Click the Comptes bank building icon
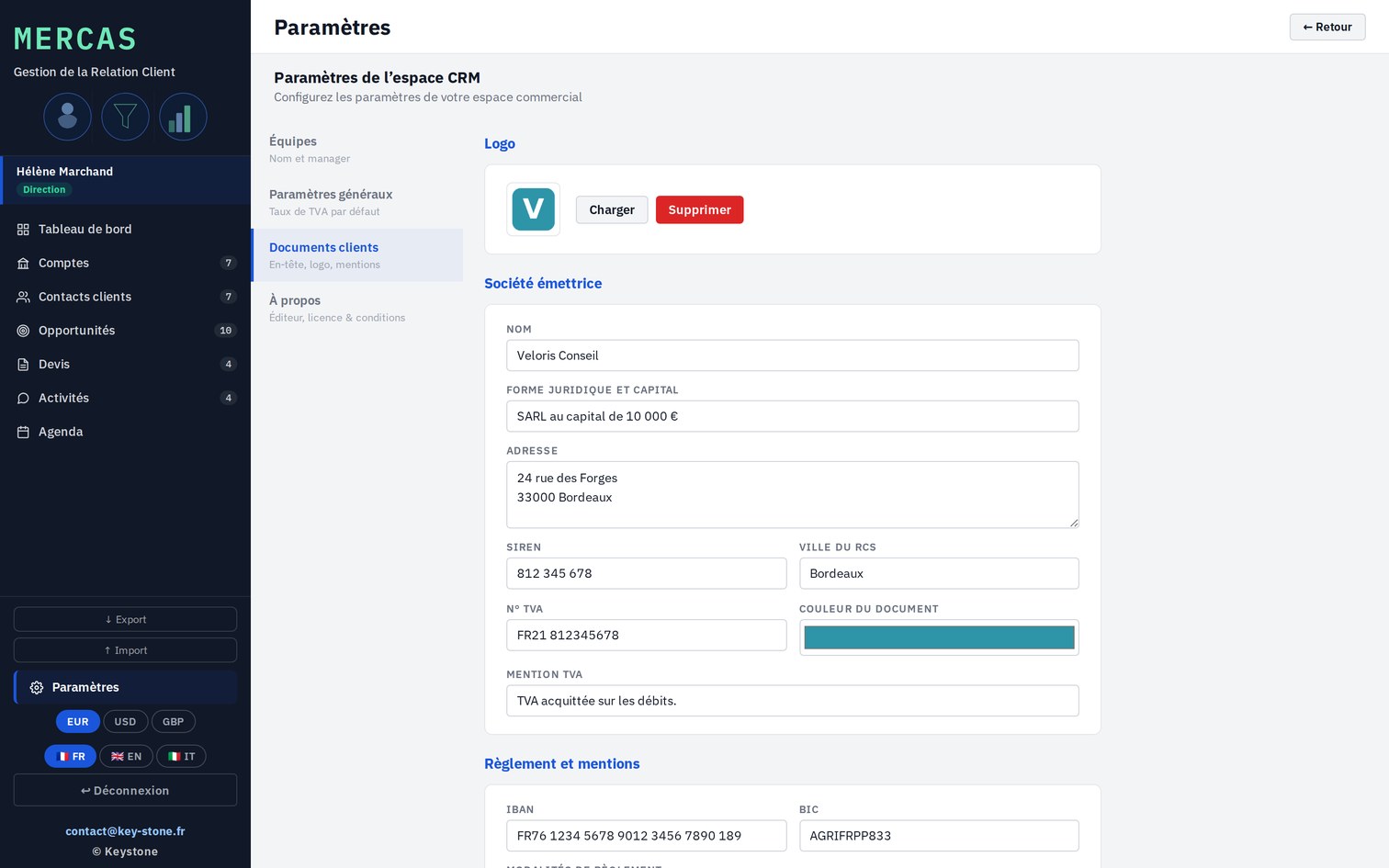This screenshot has width=1389, height=868. click(x=23, y=264)
